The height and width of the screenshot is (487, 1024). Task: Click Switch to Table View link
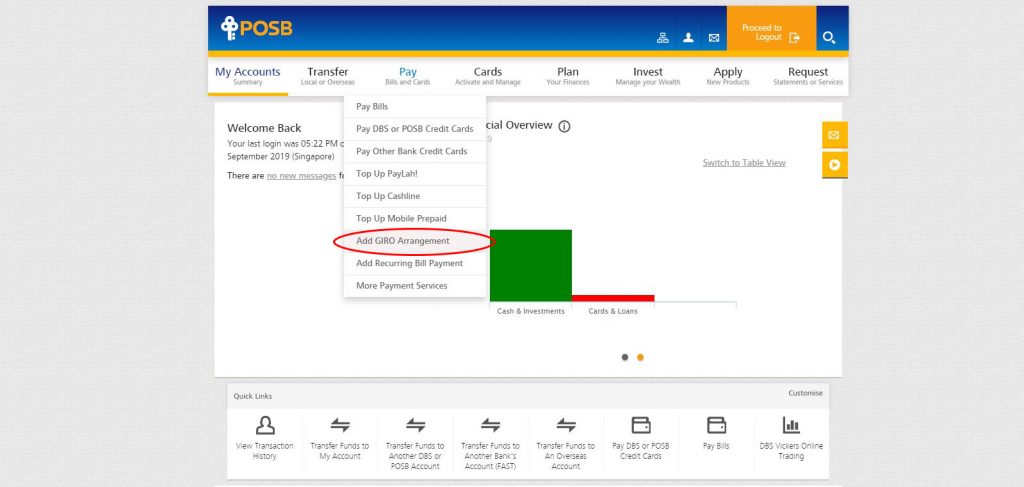pyautogui.click(x=744, y=163)
